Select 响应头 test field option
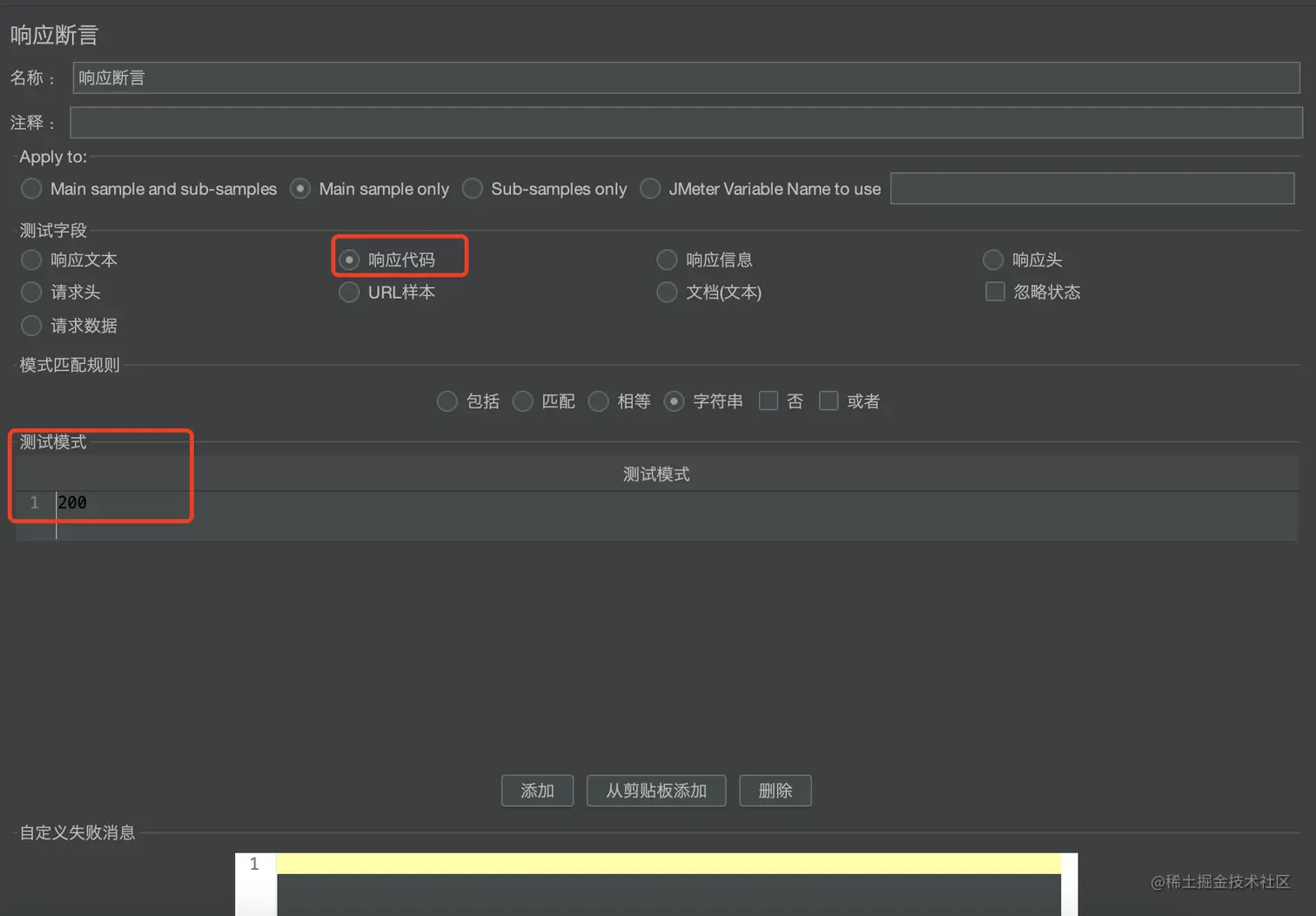The image size is (1316, 916). click(993, 259)
